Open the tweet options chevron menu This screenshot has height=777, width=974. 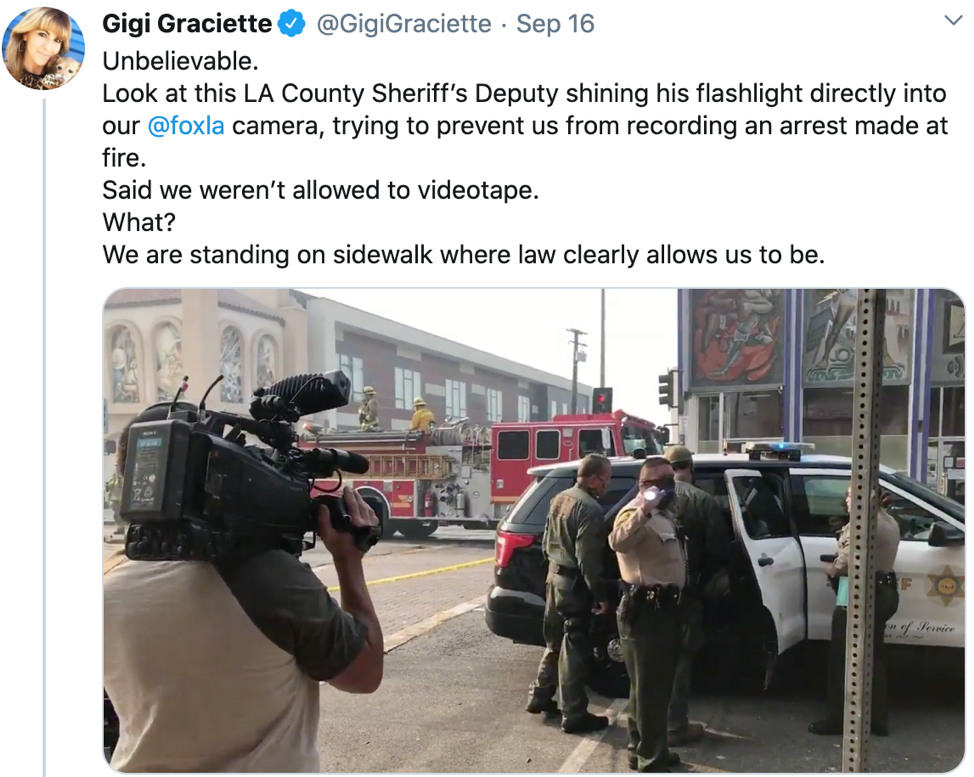[953, 21]
